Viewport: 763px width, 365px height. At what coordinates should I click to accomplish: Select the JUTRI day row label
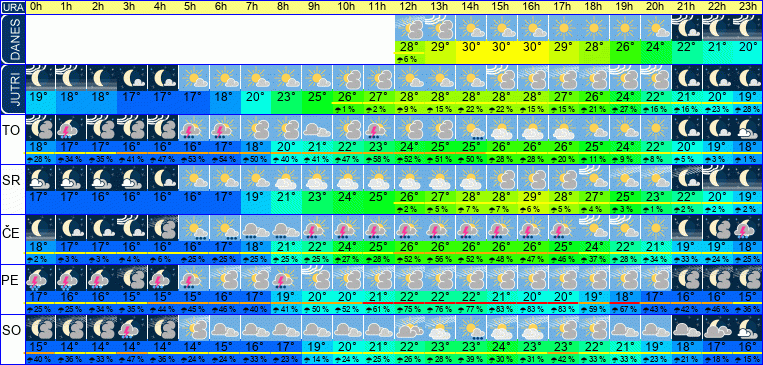(12, 90)
